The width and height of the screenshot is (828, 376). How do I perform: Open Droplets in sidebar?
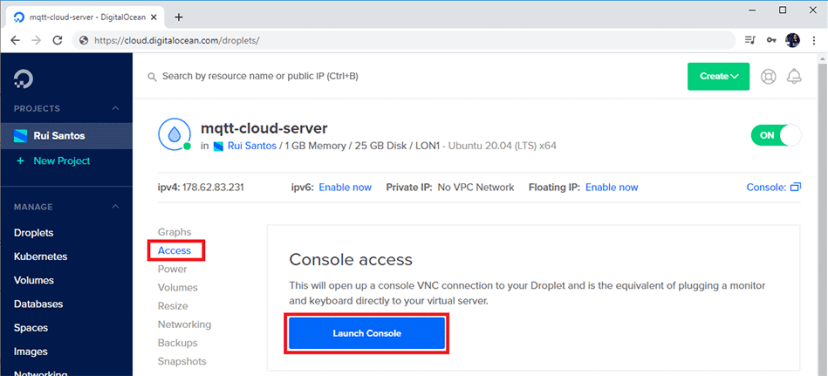[x=33, y=233]
